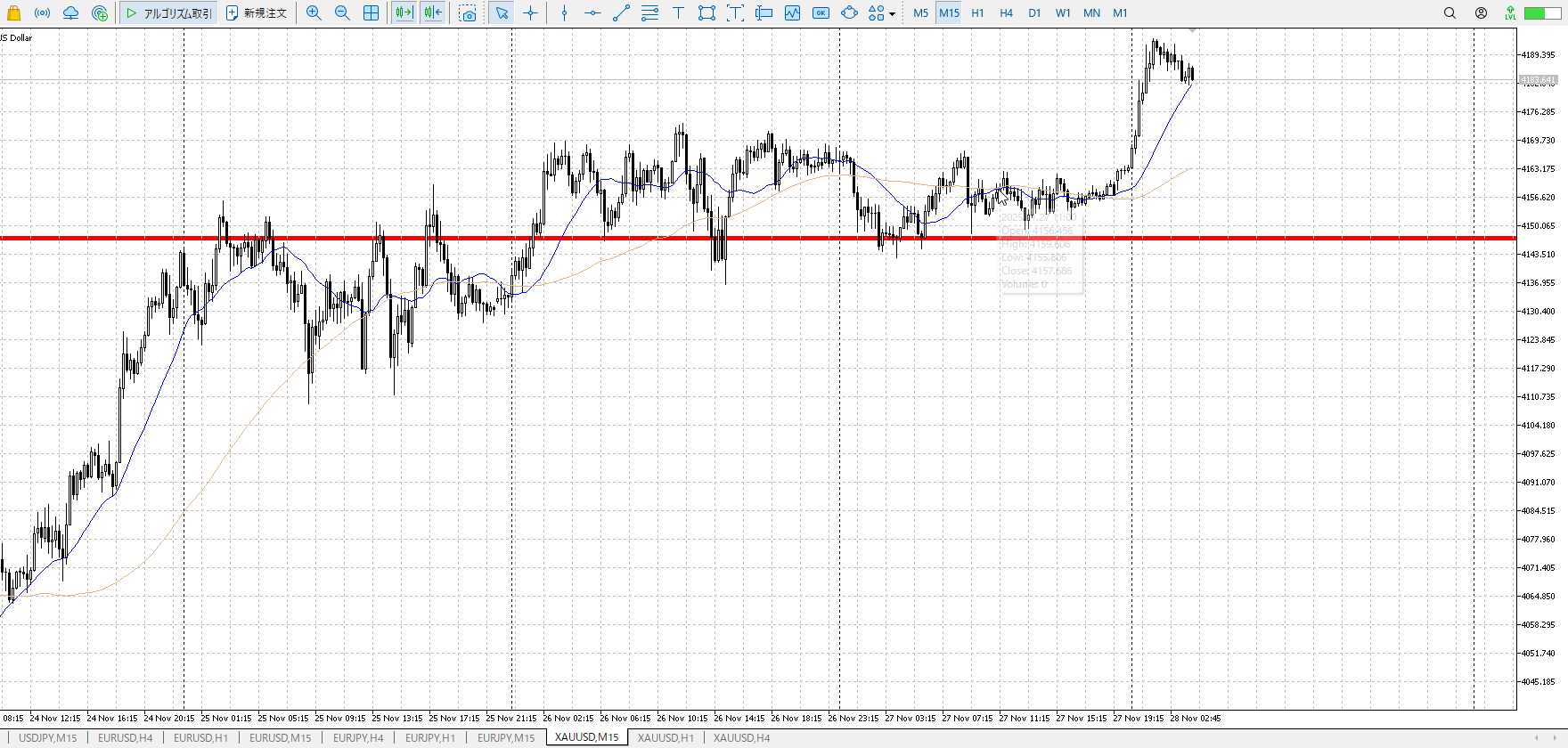Switch to the H4 timeframe

click(x=1006, y=13)
